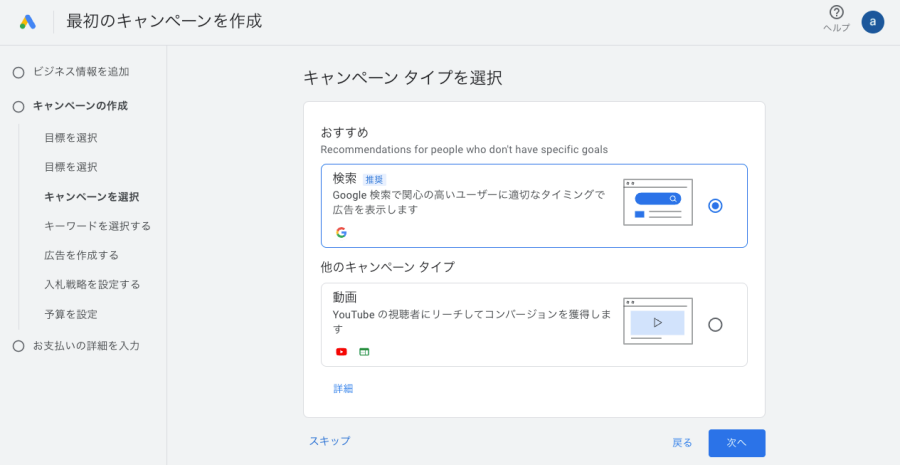
Task: Click the お支払いの詳細を入力 step circle
Action: click(x=18, y=346)
